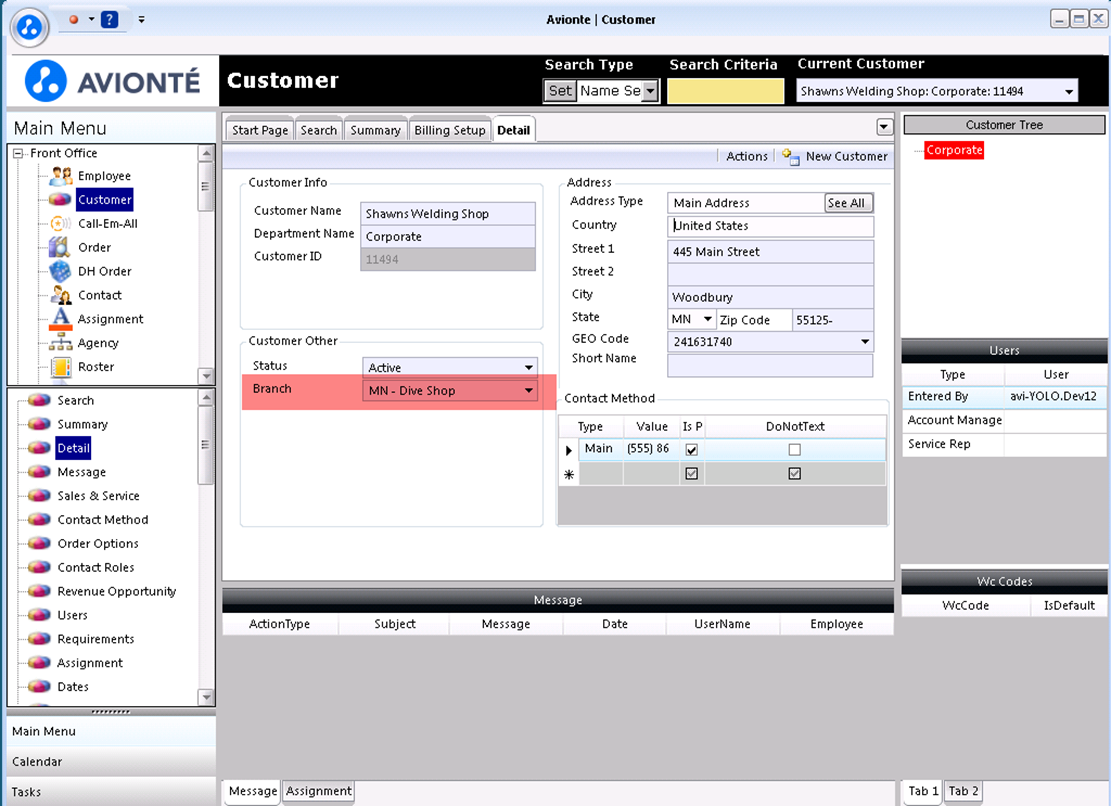Switch to the Summary tab
The width and height of the screenshot is (1111, 806).
[x=376, y=130]
